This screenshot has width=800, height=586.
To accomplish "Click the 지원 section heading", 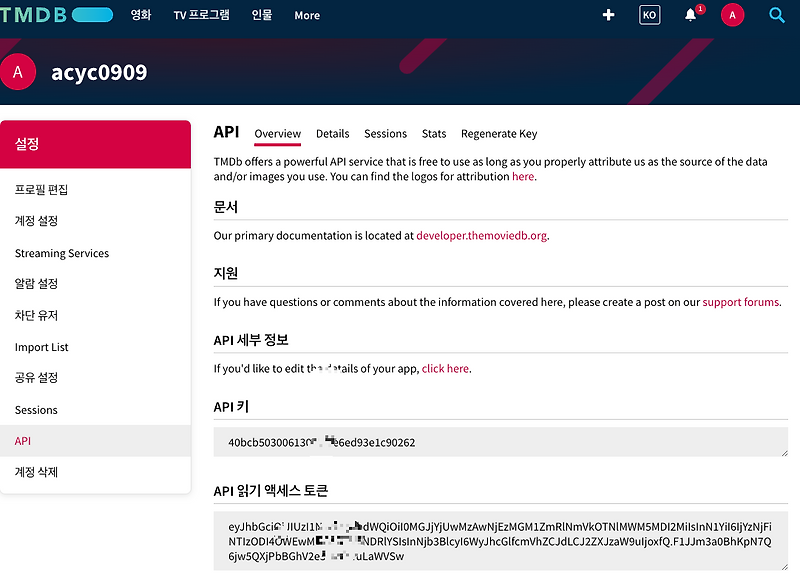I will coord(226,273).
